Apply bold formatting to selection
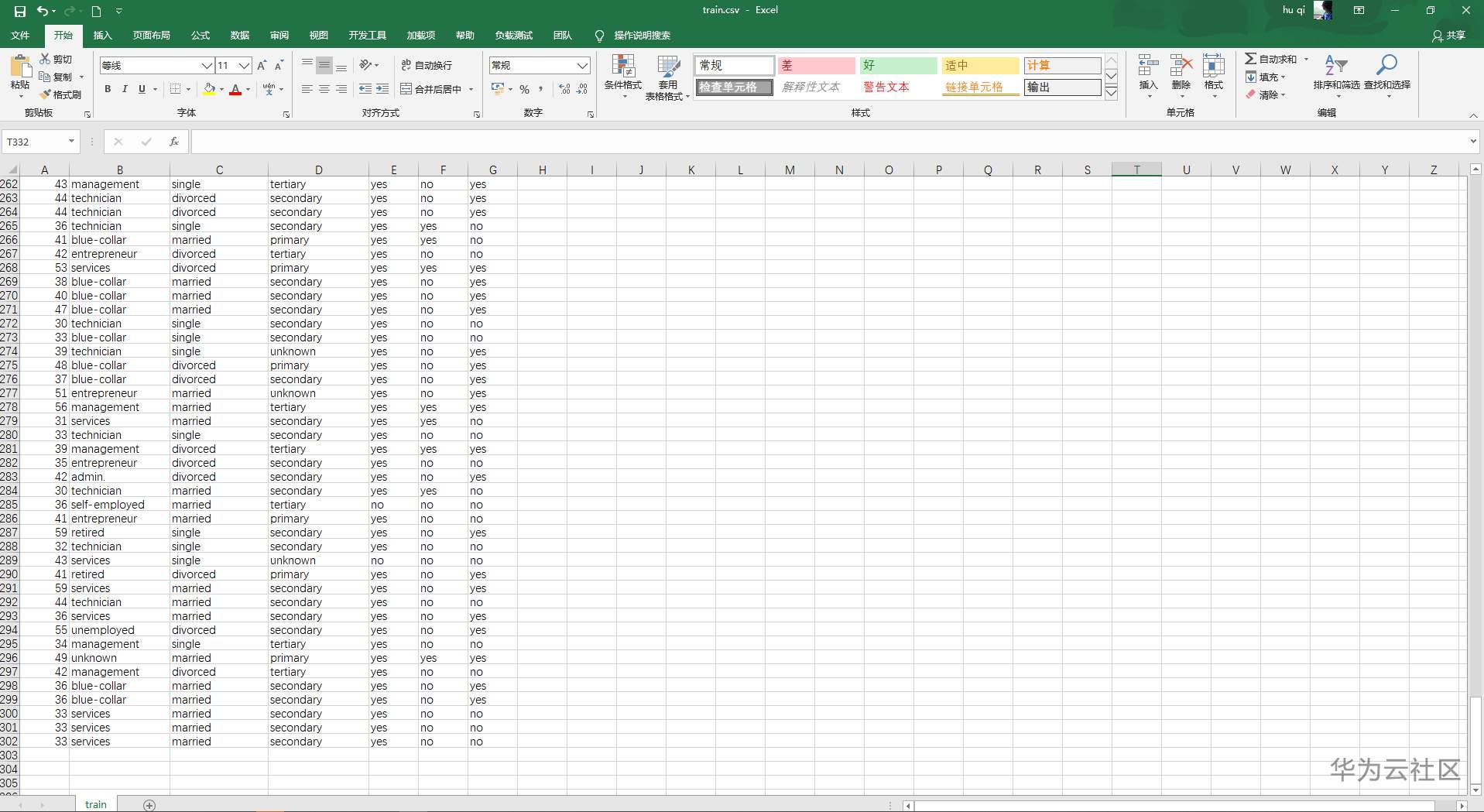Viewport: 1484px width, 812px height. pos(107,89)
